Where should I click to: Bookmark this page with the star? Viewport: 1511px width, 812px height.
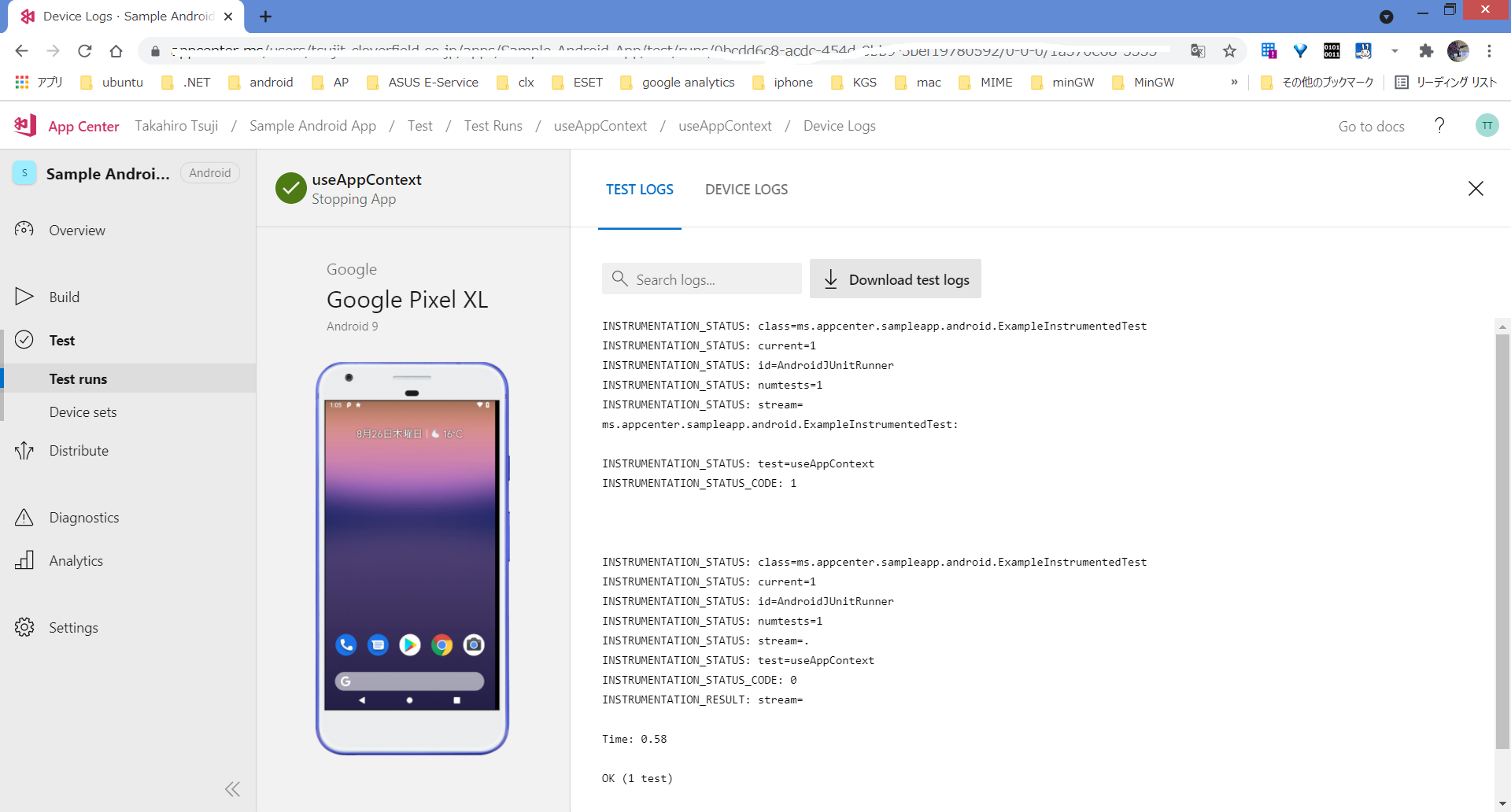[1229, 51]
